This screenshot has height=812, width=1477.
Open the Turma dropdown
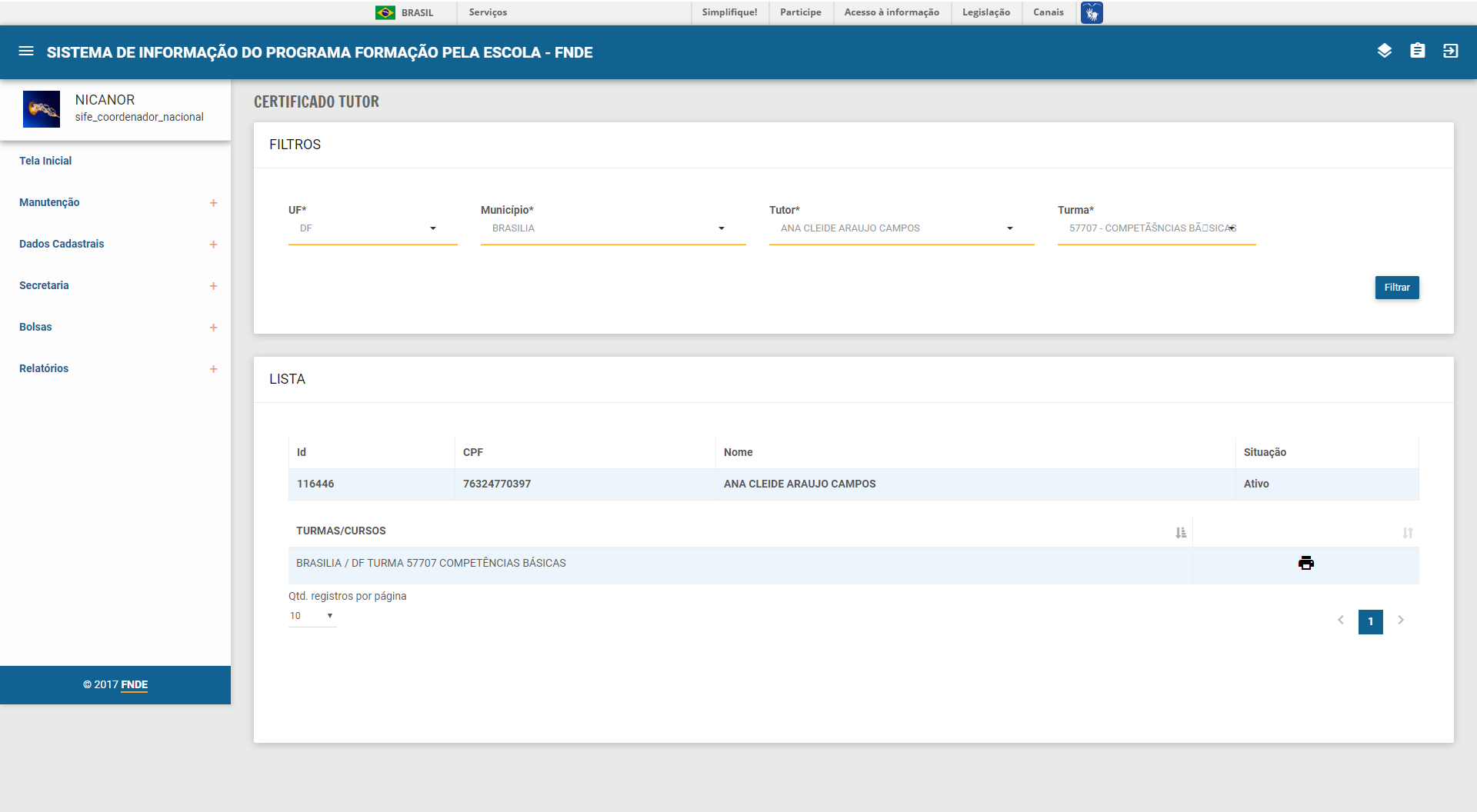pos(1155,228)
